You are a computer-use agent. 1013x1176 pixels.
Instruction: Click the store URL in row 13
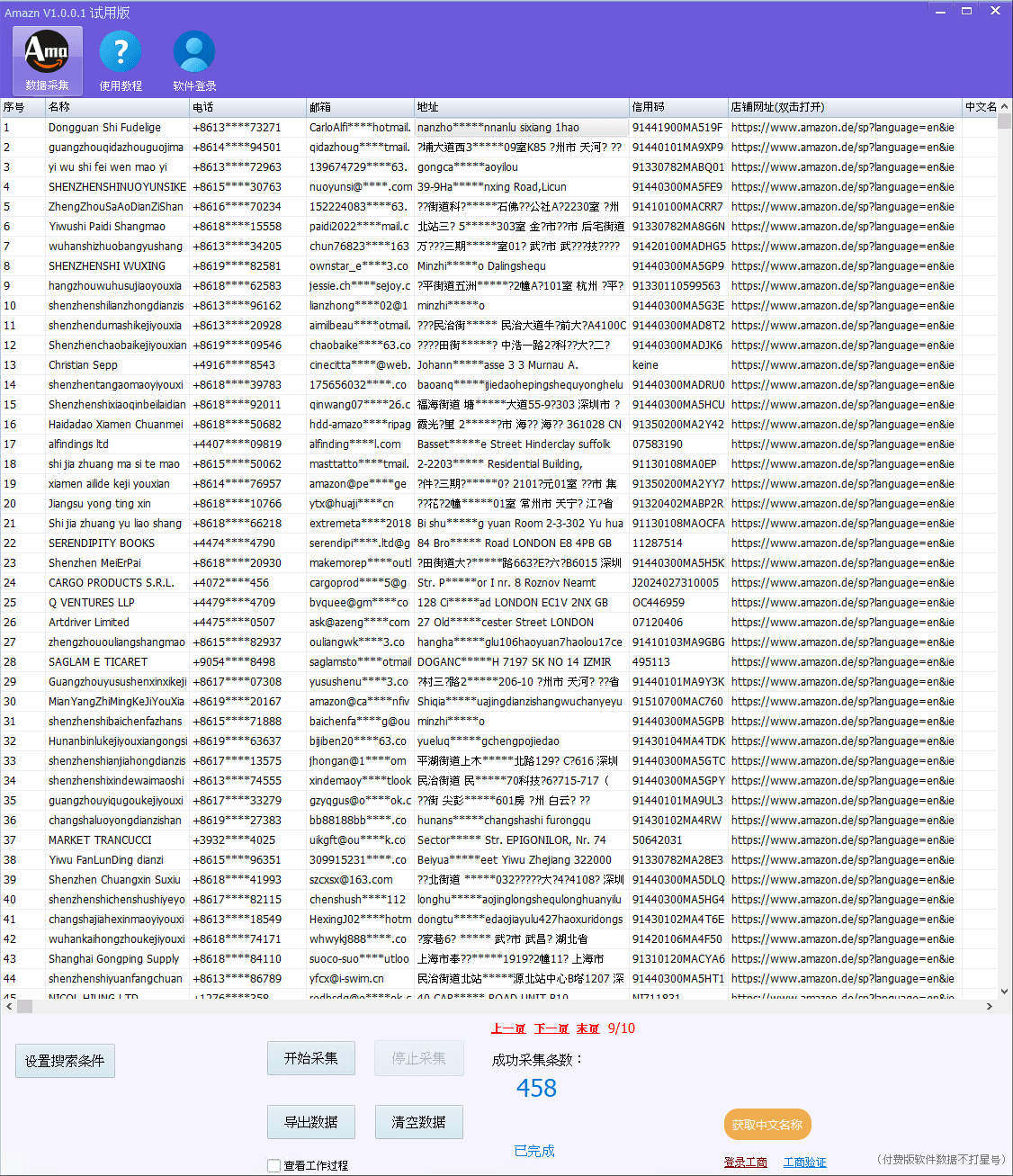(843, 365)
